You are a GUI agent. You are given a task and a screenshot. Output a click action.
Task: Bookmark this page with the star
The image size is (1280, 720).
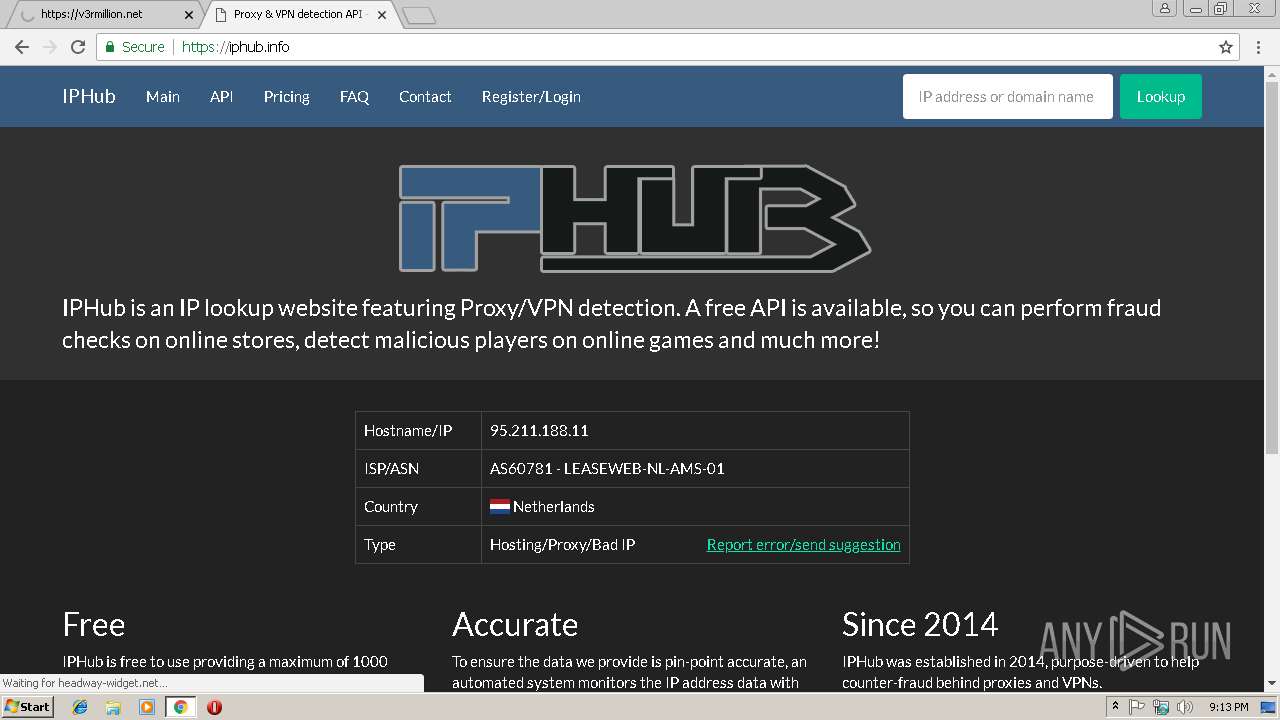1226,47
